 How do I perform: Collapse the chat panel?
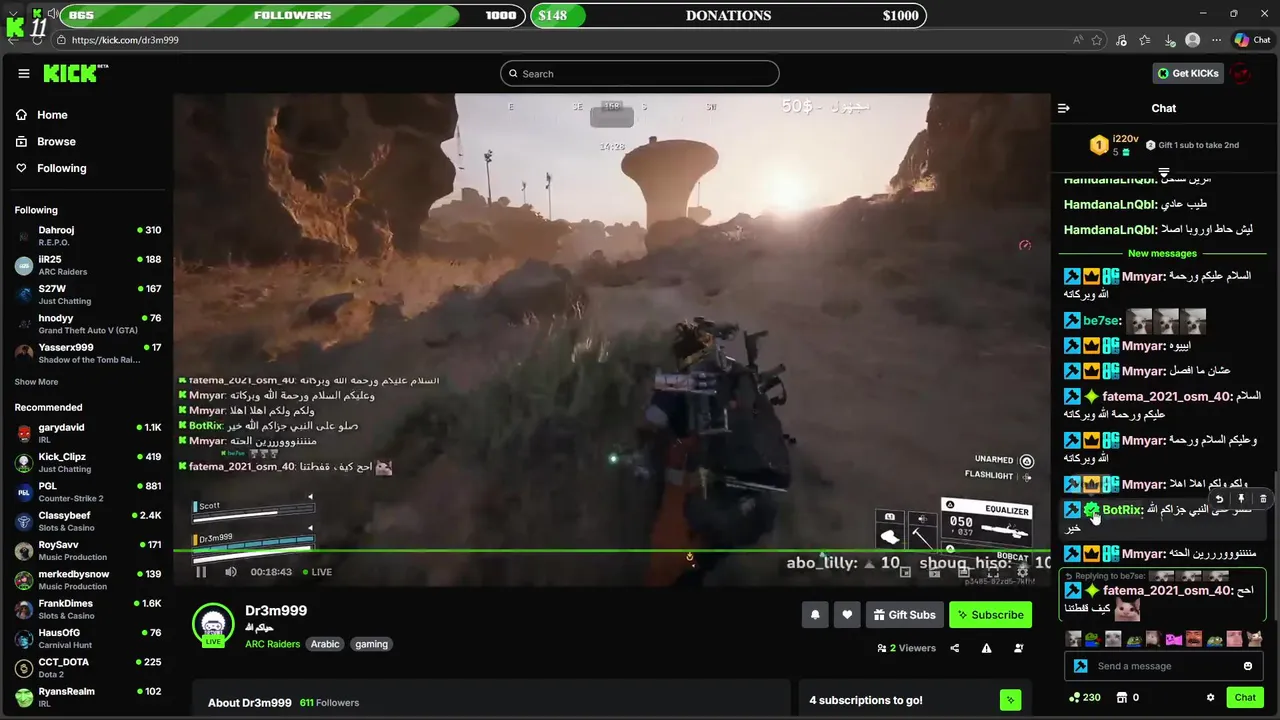pyautogui.click(x=1064, y=108)
